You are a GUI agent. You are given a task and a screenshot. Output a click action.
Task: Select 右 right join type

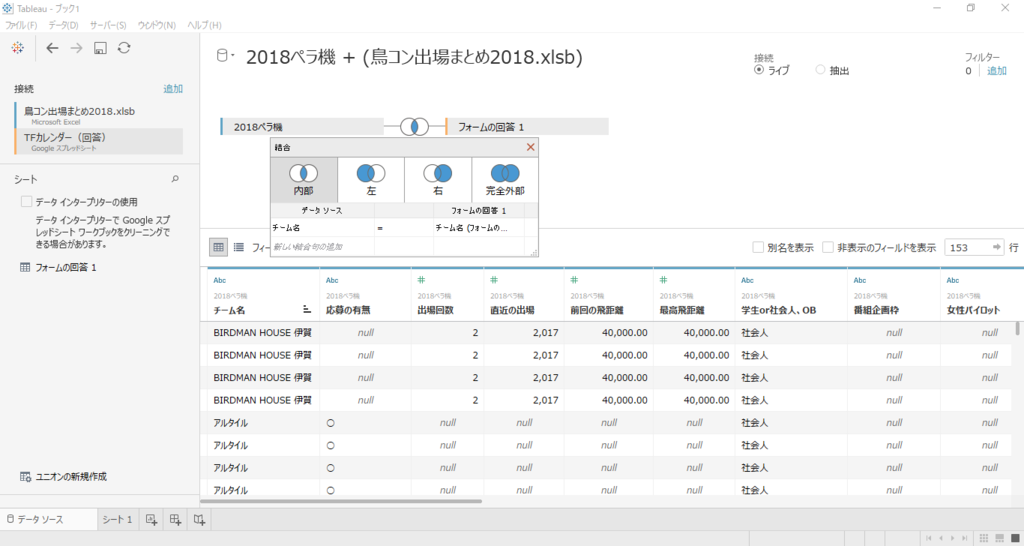click(x=438, y=180)
